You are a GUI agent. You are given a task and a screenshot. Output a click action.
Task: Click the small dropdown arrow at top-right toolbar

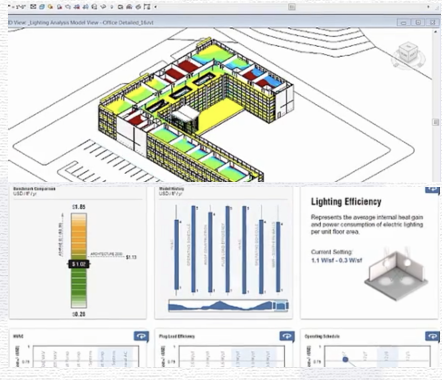pyautogui.click(x=428, y=7)
